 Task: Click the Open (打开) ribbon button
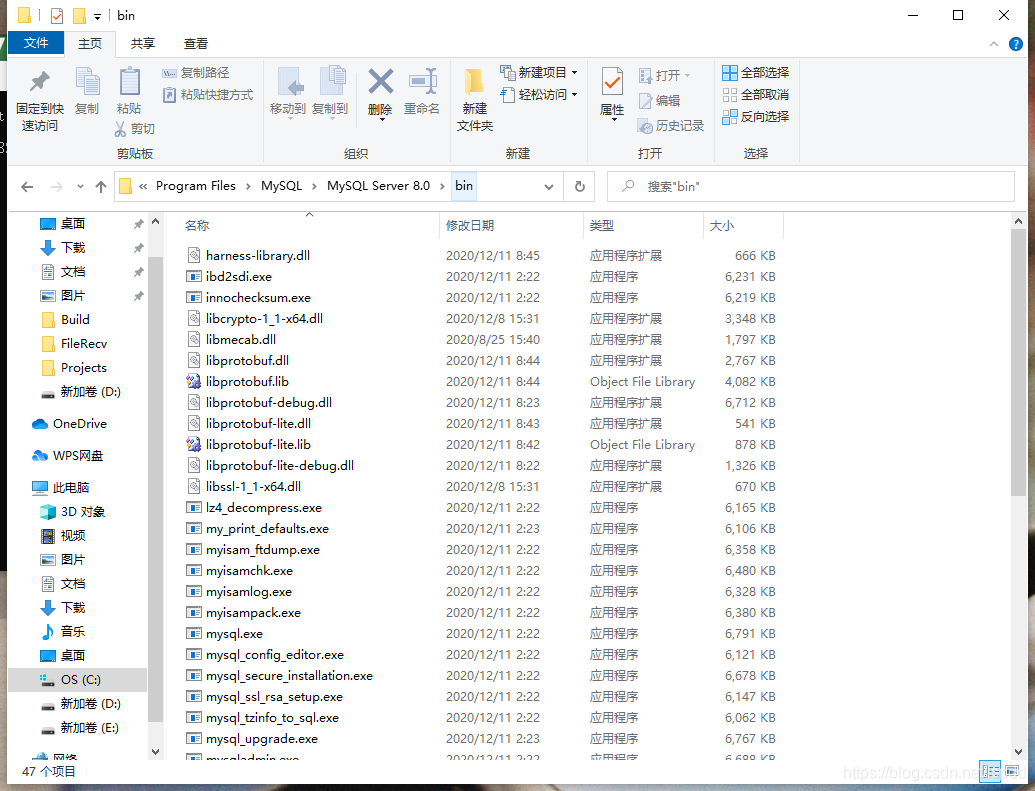click(665, 75)
